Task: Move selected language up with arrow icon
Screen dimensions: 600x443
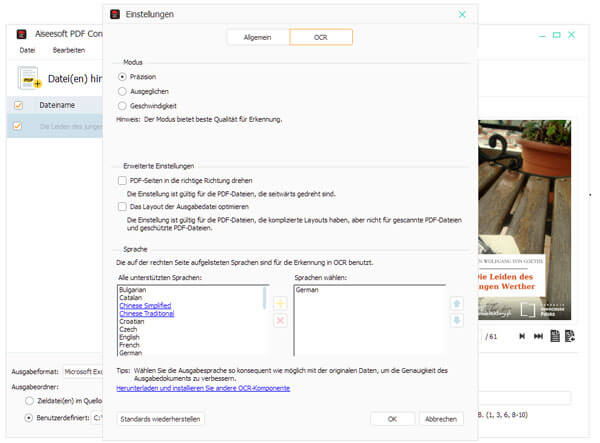Action: (457, 303)
